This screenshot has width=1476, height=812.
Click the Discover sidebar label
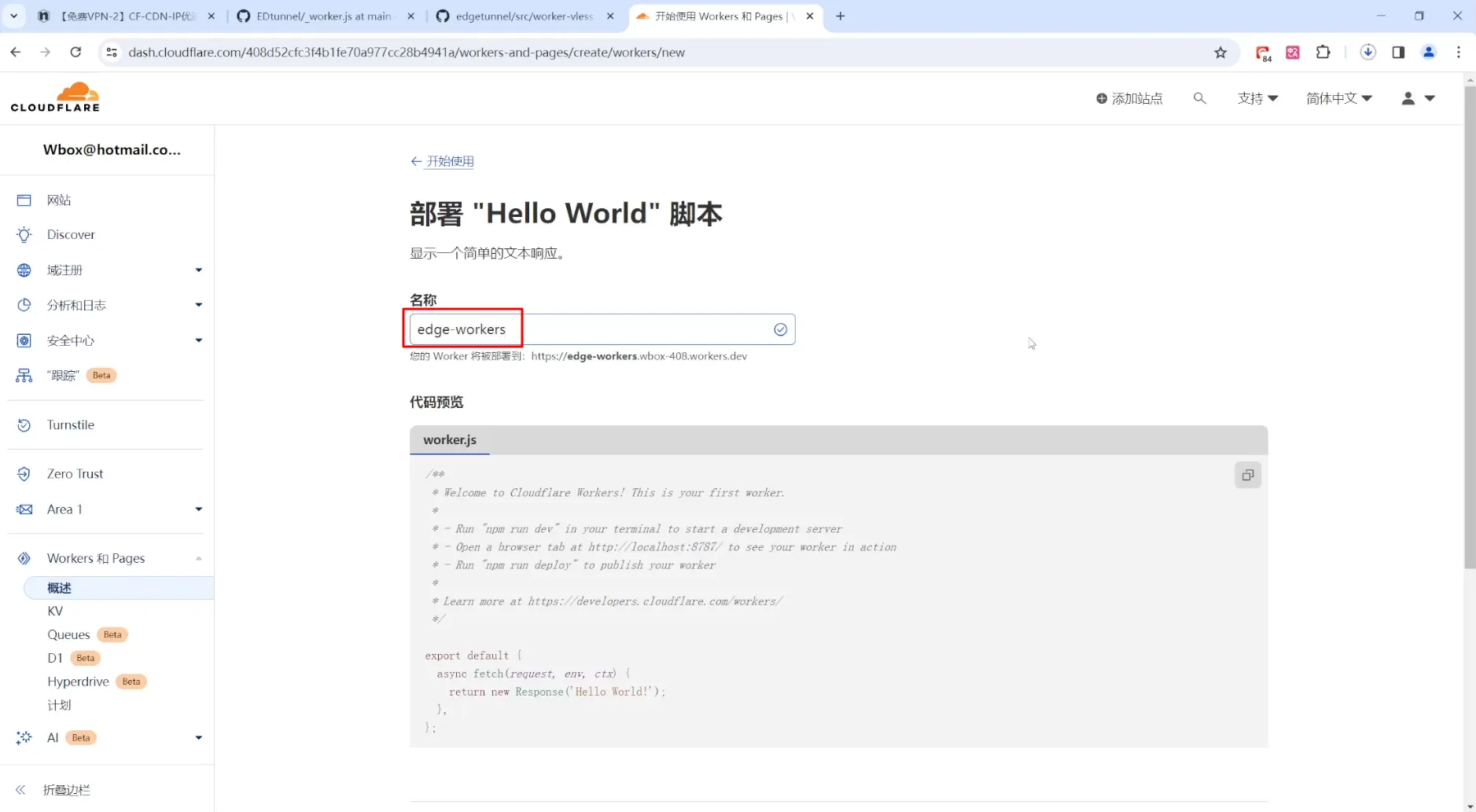point(71,234)
